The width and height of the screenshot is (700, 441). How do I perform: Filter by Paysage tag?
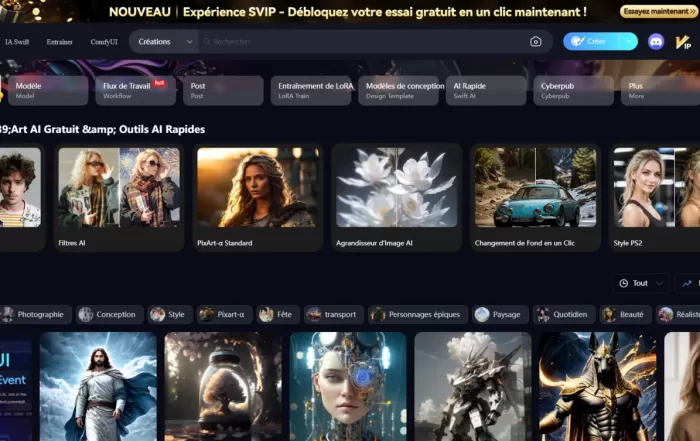point(500,314)
